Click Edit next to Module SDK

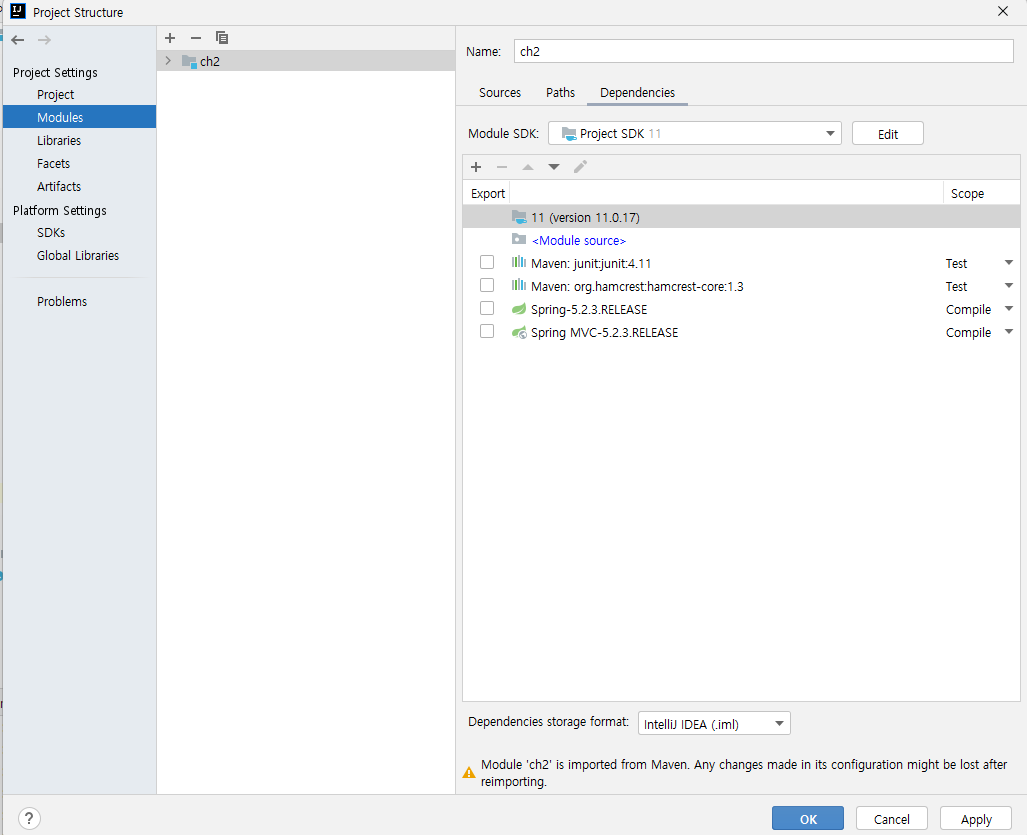(887, 134)
